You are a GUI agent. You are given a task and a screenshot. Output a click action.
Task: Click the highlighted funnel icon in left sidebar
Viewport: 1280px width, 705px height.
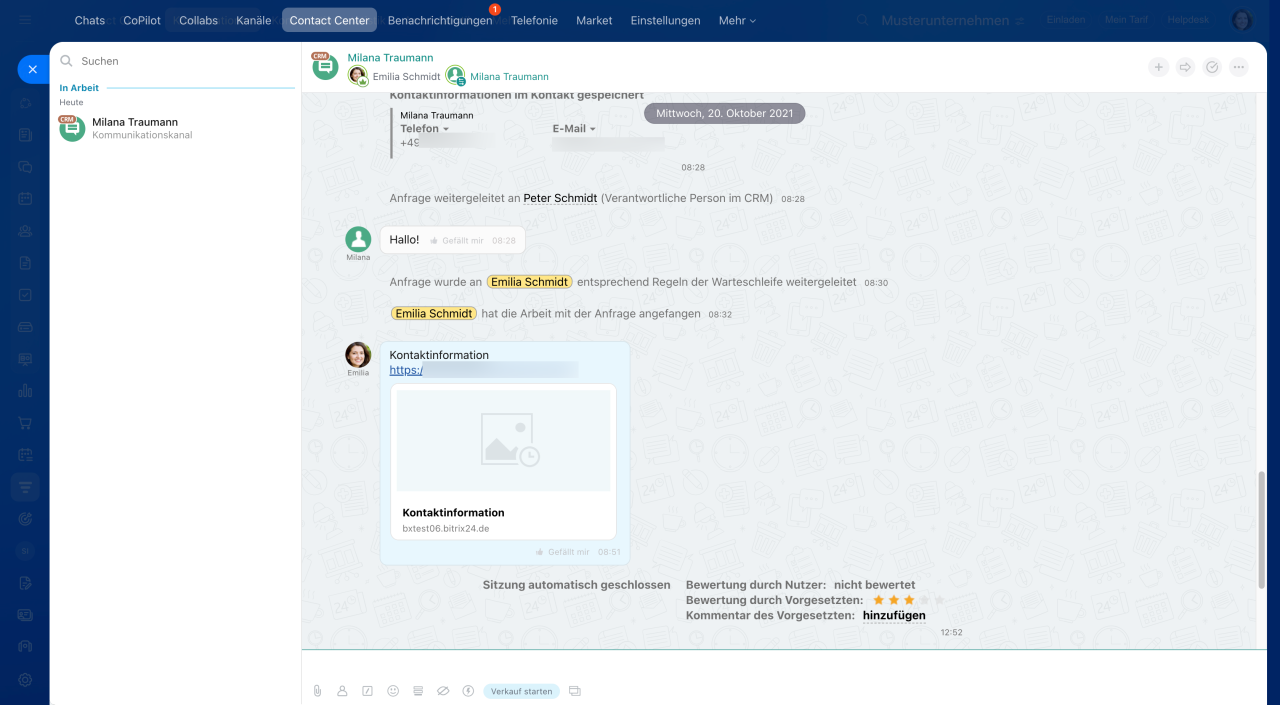[x=25, y=487]
